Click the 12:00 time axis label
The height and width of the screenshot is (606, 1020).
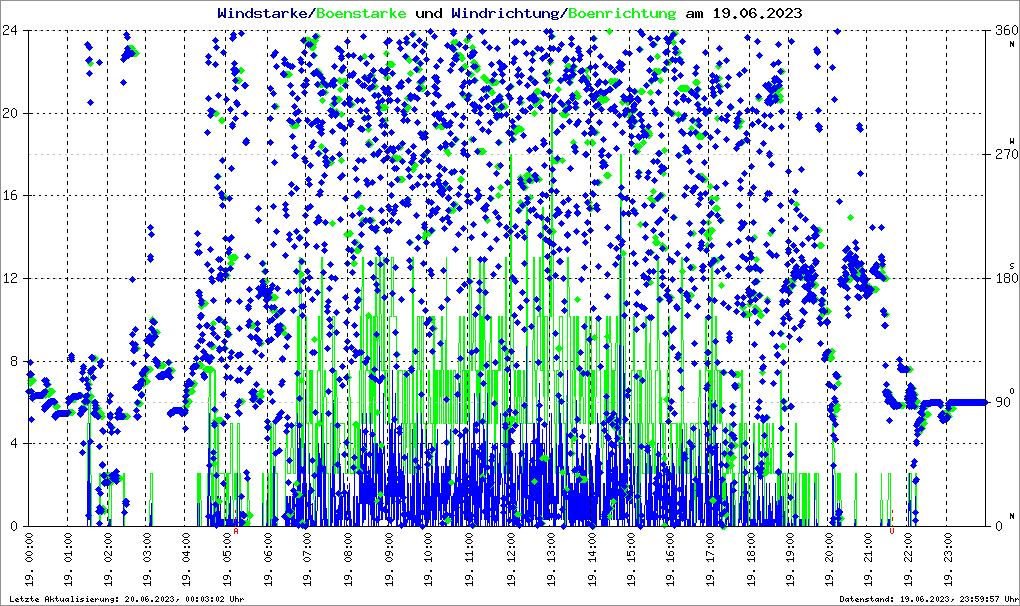(511, 559)
